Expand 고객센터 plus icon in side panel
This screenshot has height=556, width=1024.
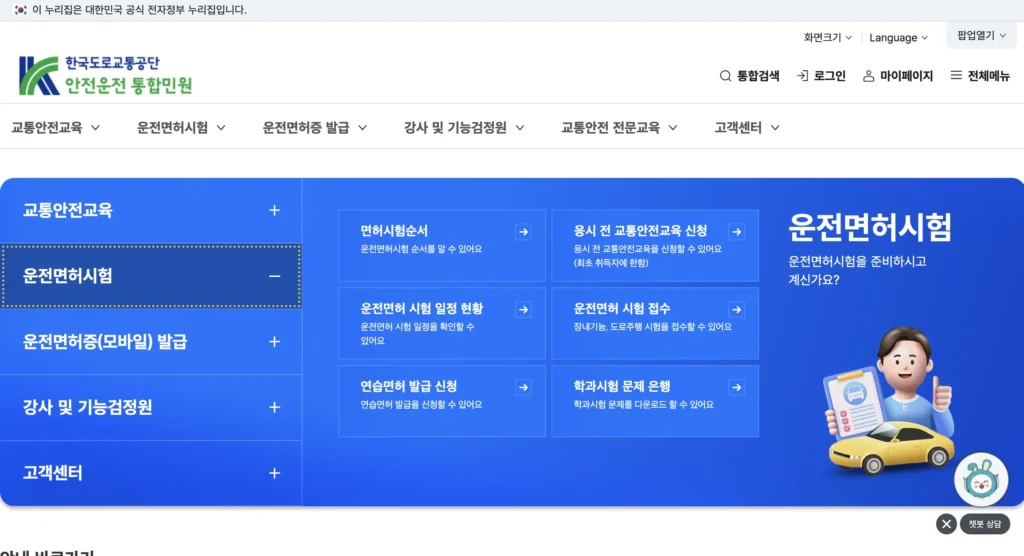(x=274, y=473)
